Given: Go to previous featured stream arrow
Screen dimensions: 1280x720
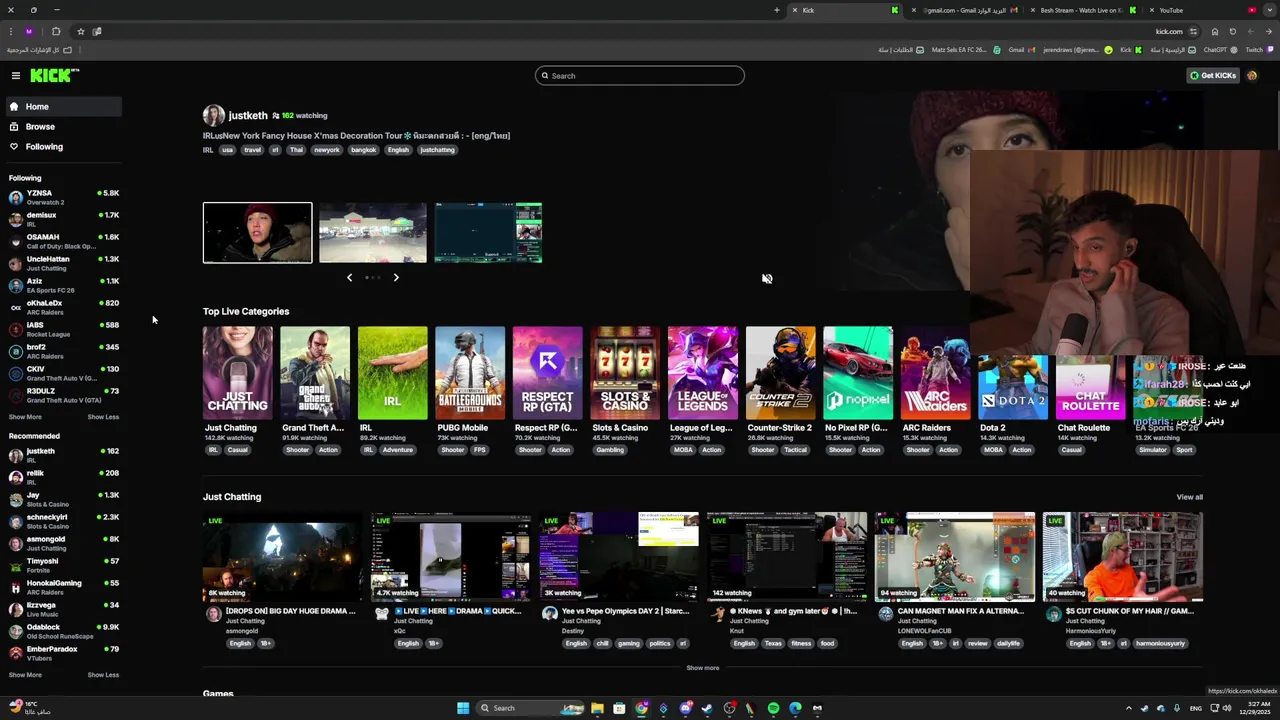Looking at the screenshot, I should (x=349, y=278).
